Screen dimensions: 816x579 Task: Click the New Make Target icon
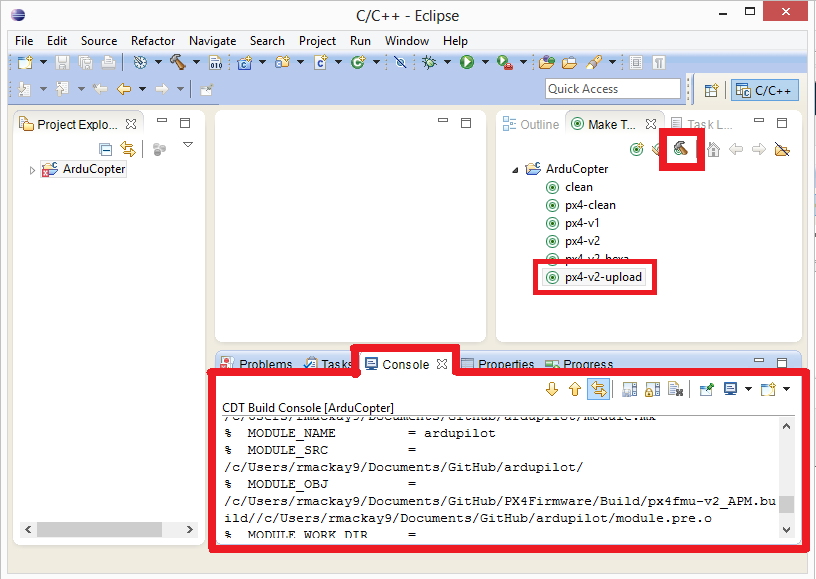coord(636,150)
